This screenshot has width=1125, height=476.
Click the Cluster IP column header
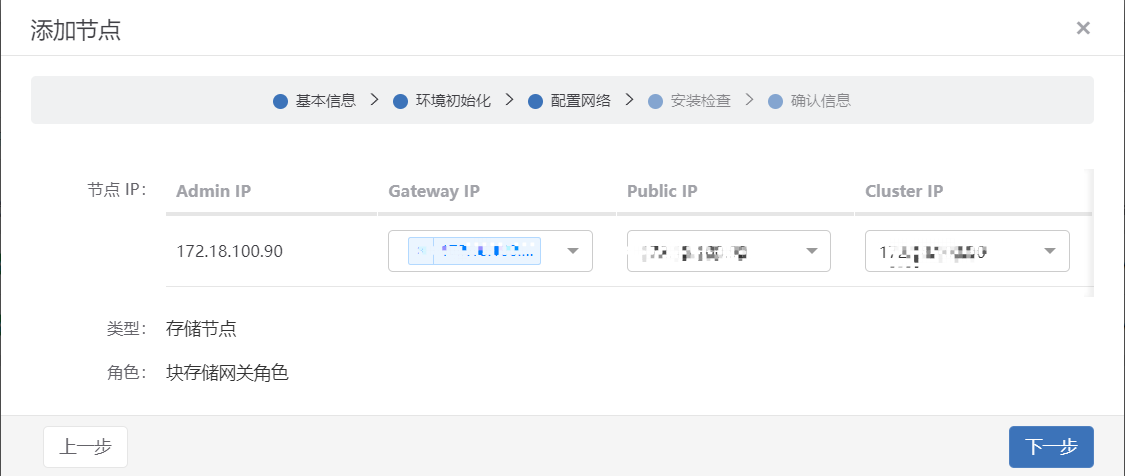point(904,191)
